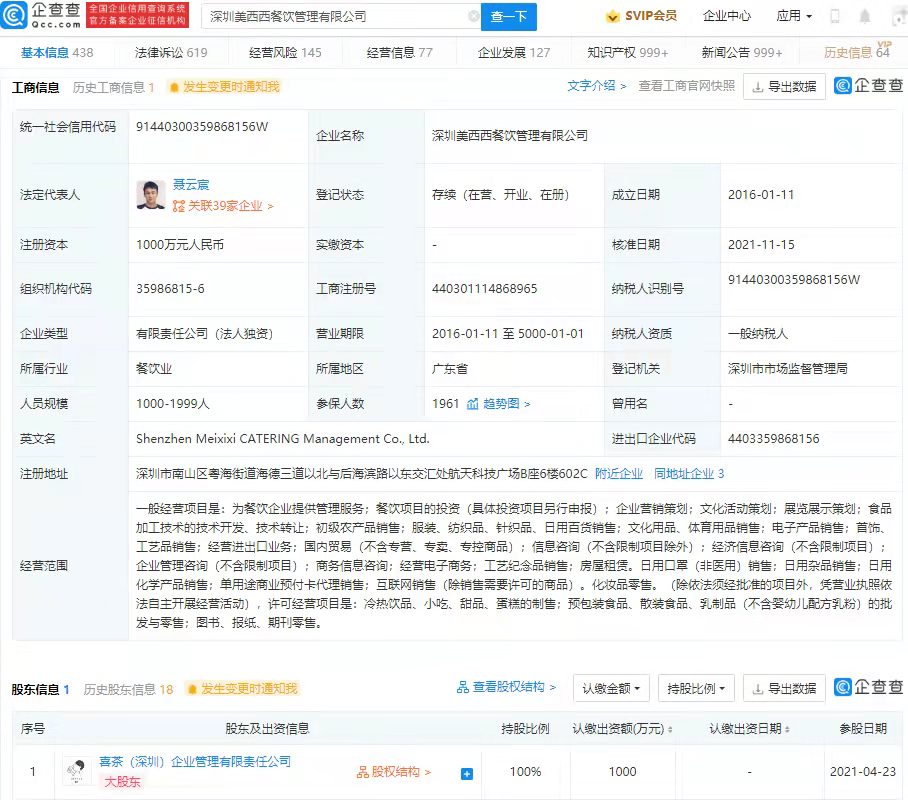Click the bell icon beside 股东信息 change alert
Image resolution: width=908 pixels, height=800 pixels.
[x=192, y=689]
